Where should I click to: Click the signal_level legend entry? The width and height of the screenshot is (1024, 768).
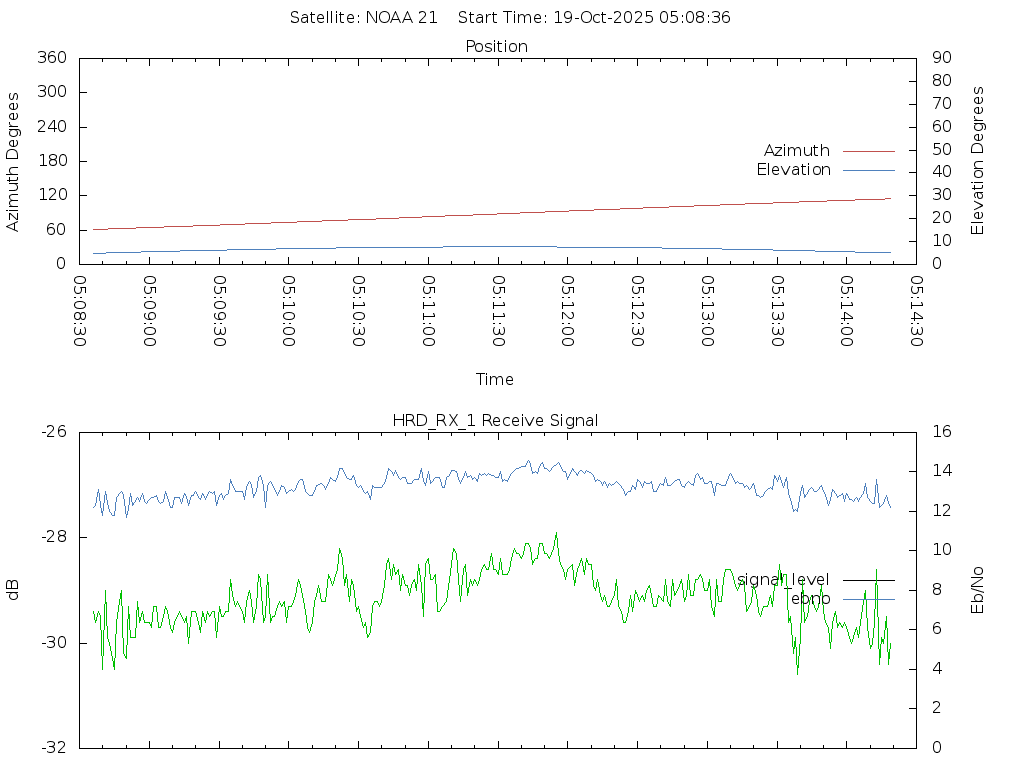(x=783, y=580)
